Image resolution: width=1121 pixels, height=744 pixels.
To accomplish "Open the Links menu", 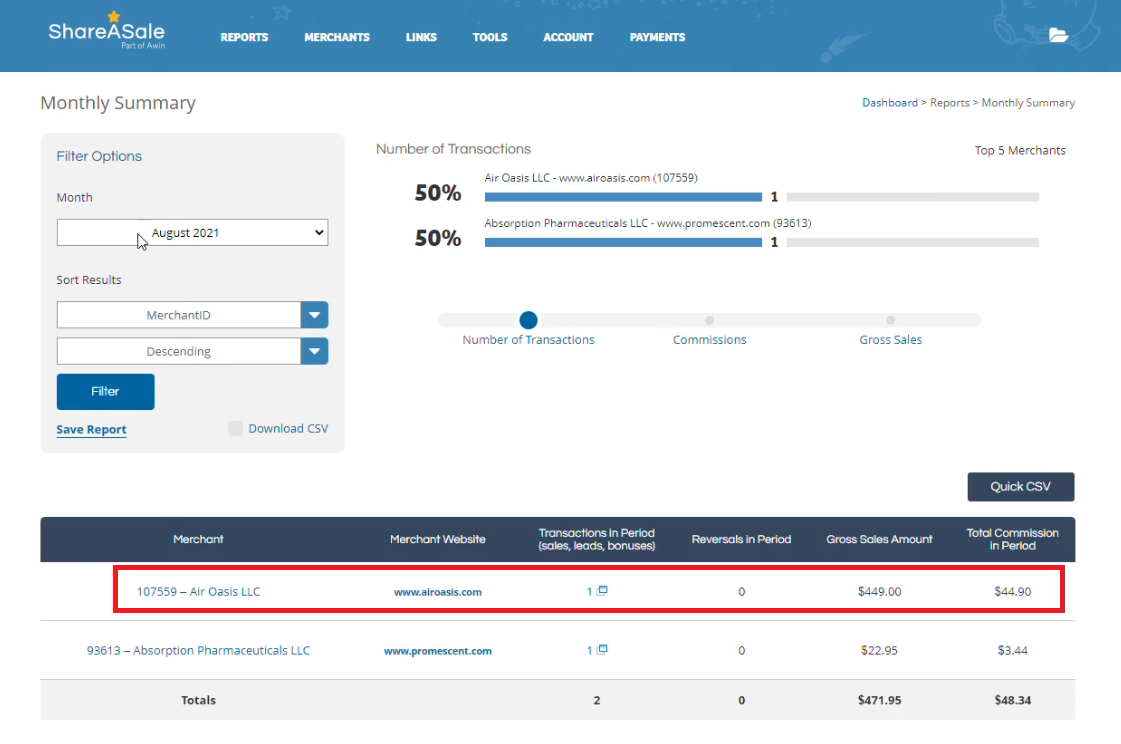I will click(421, 37).
